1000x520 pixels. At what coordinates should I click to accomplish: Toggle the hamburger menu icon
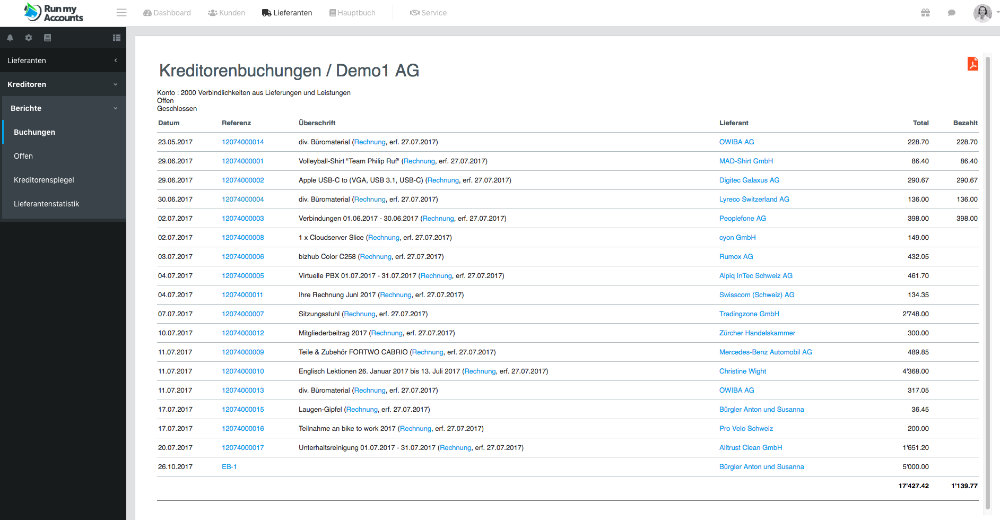click(121, 13)
